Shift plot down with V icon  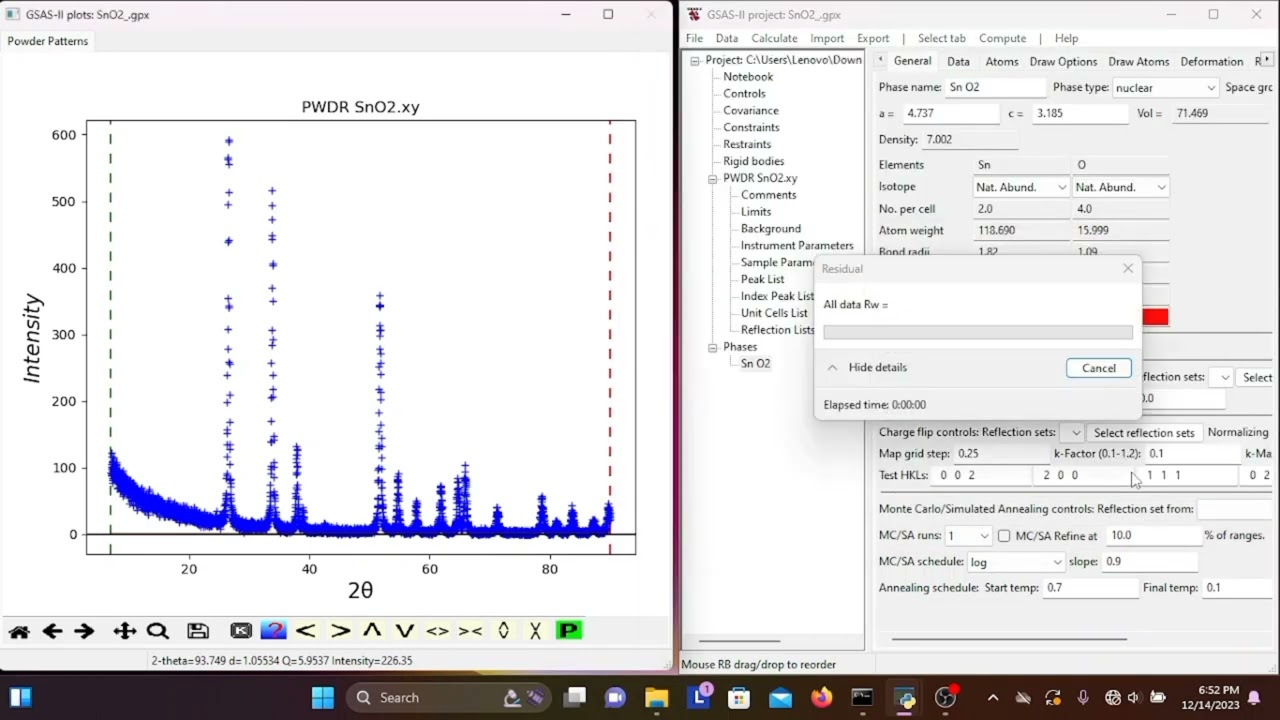point(404,631)
